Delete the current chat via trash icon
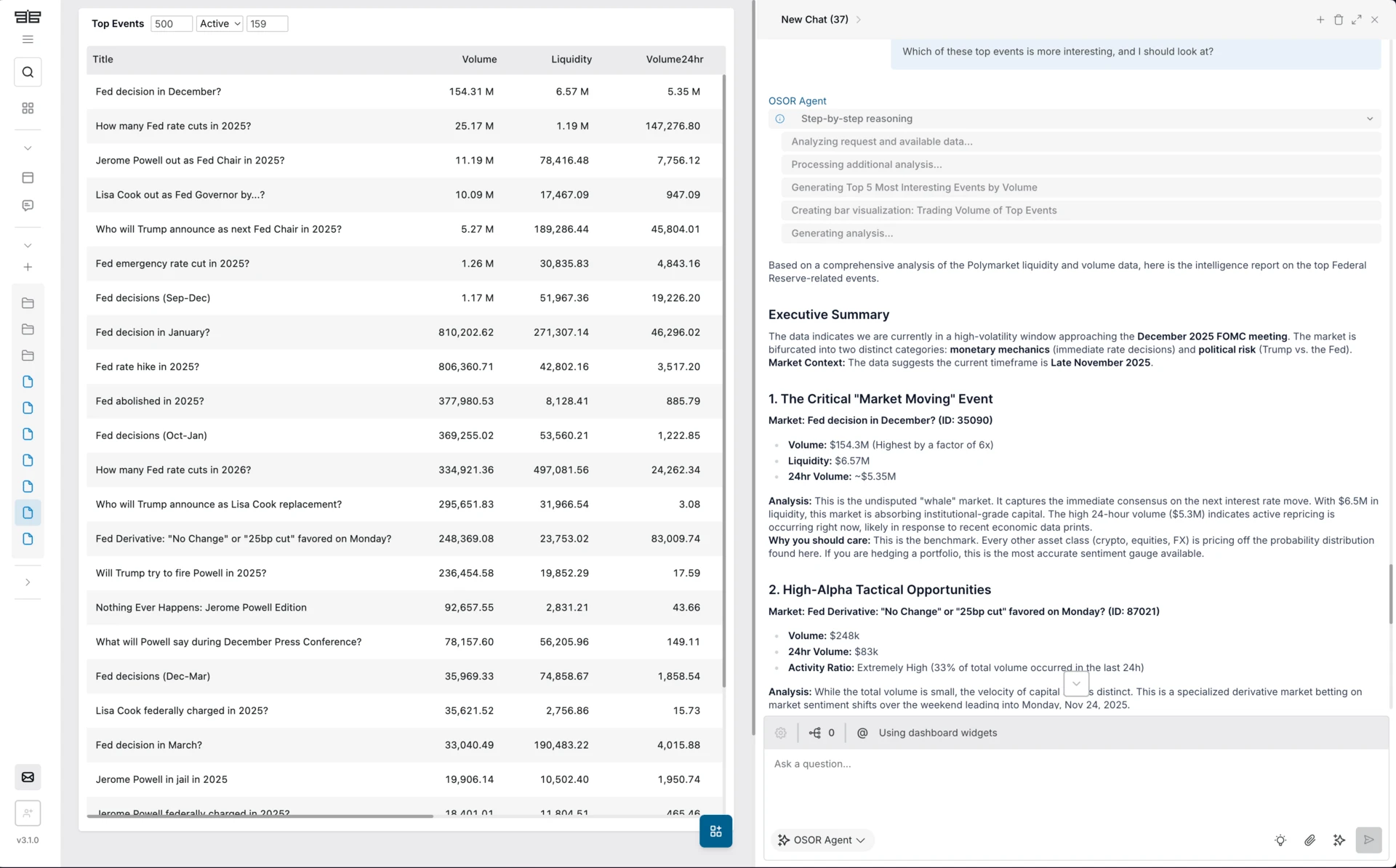Image resolution: width=1396 pixels, height=868 pixels. pos(1339,20)
